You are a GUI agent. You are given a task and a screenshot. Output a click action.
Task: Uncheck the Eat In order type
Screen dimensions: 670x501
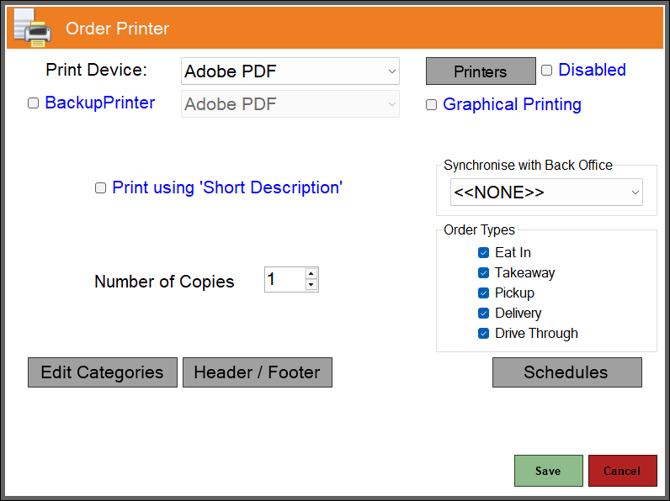[x=483, y=253]
